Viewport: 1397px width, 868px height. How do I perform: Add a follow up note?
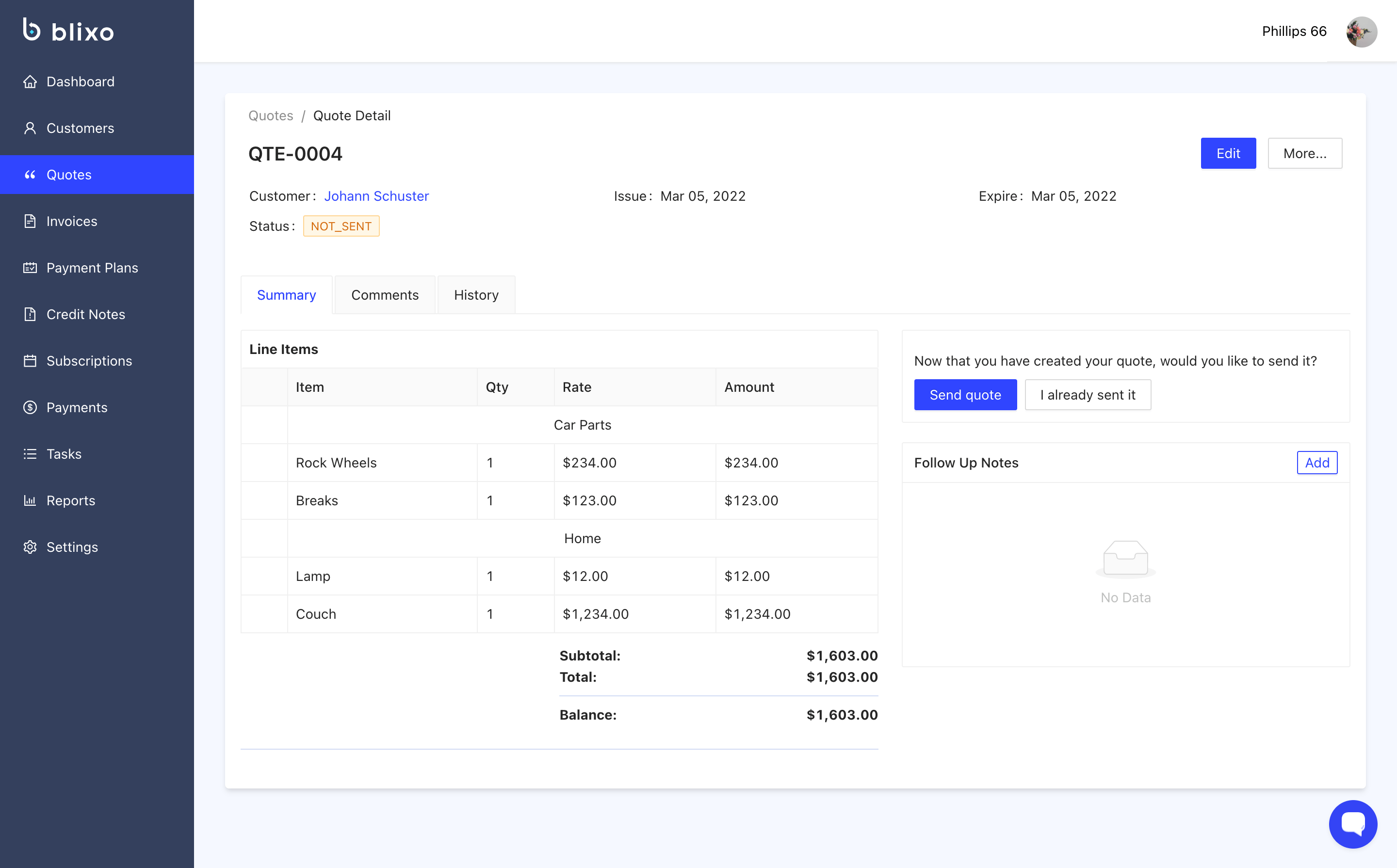tap(1316, 463)
